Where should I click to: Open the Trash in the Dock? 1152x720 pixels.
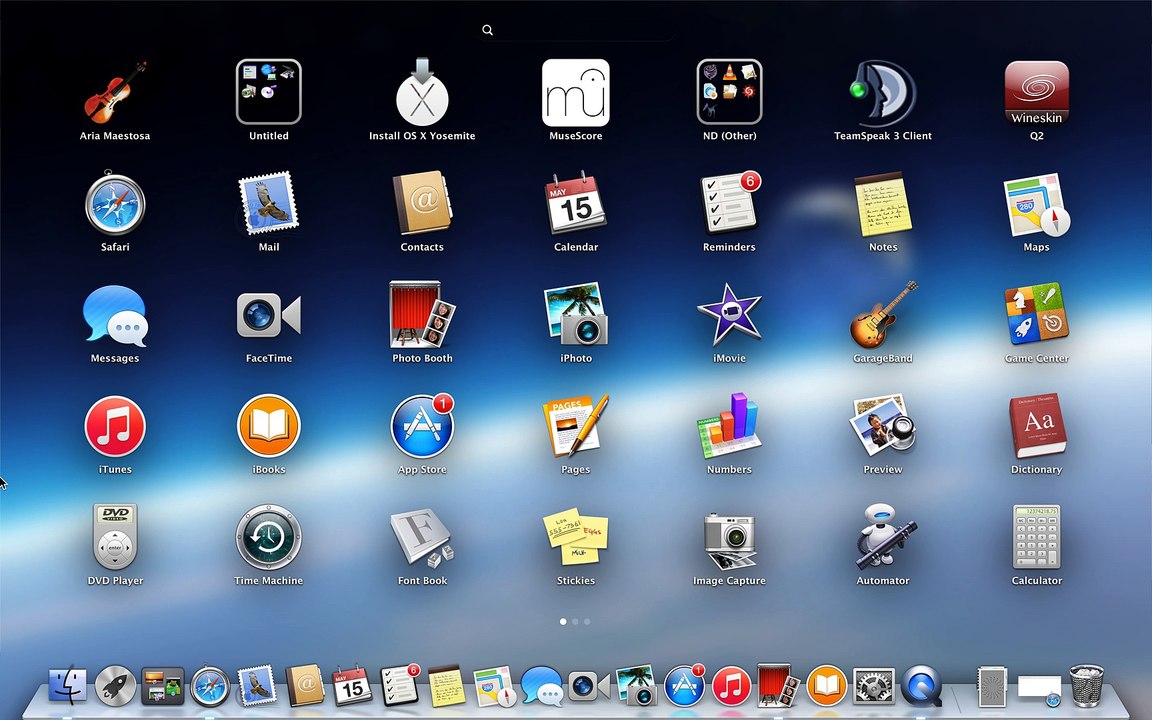(1087, 685)
